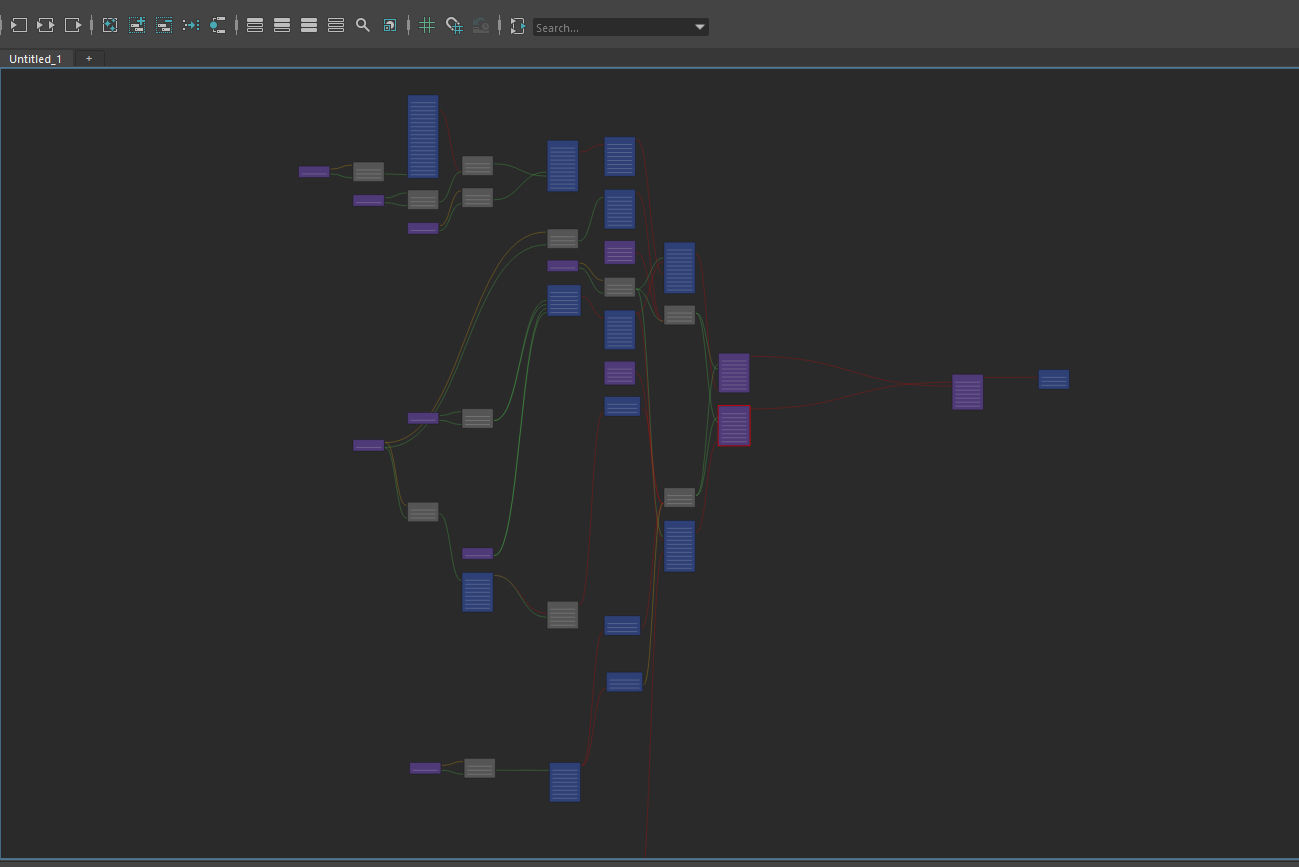Select the Untitled_1 tab
The width and height of the screenshot is (1299, 867).
pyautogui.click(x=35, y=59)
